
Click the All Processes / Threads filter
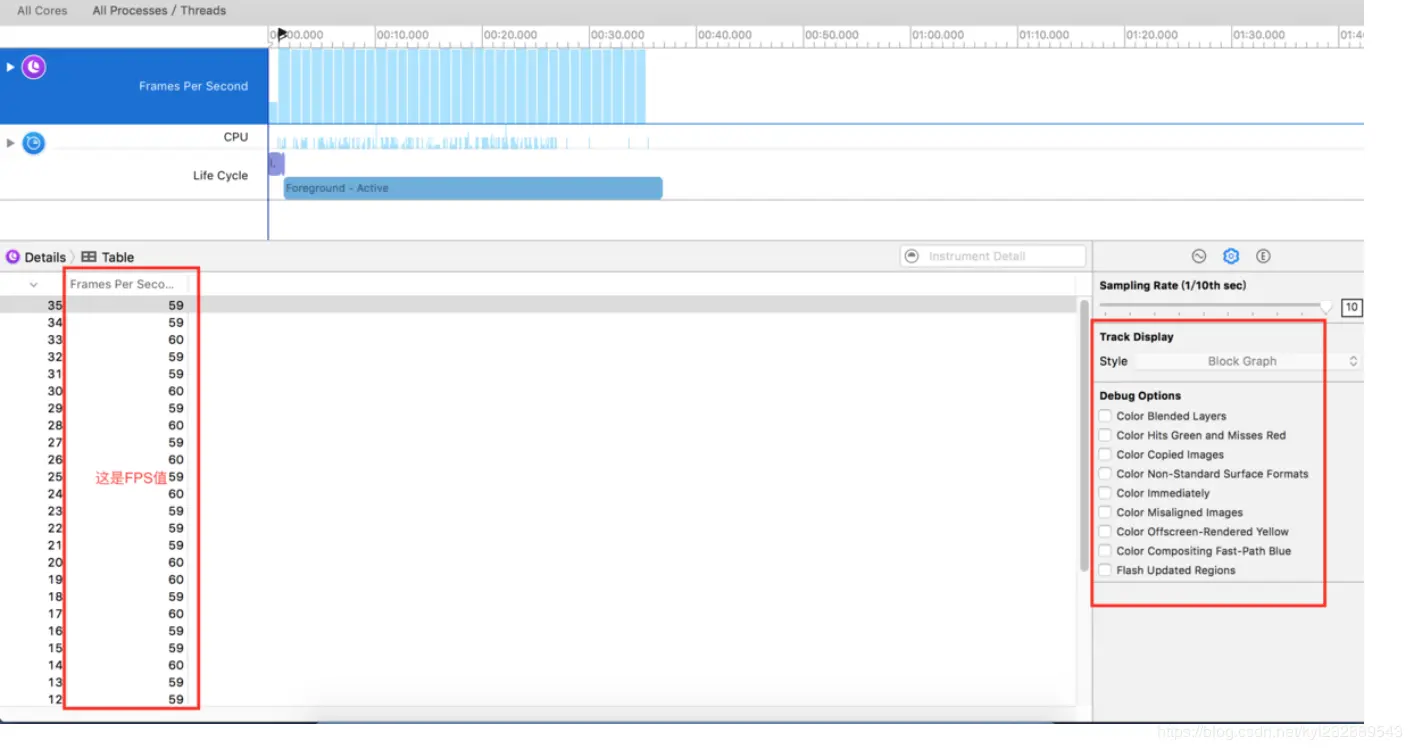159,10
